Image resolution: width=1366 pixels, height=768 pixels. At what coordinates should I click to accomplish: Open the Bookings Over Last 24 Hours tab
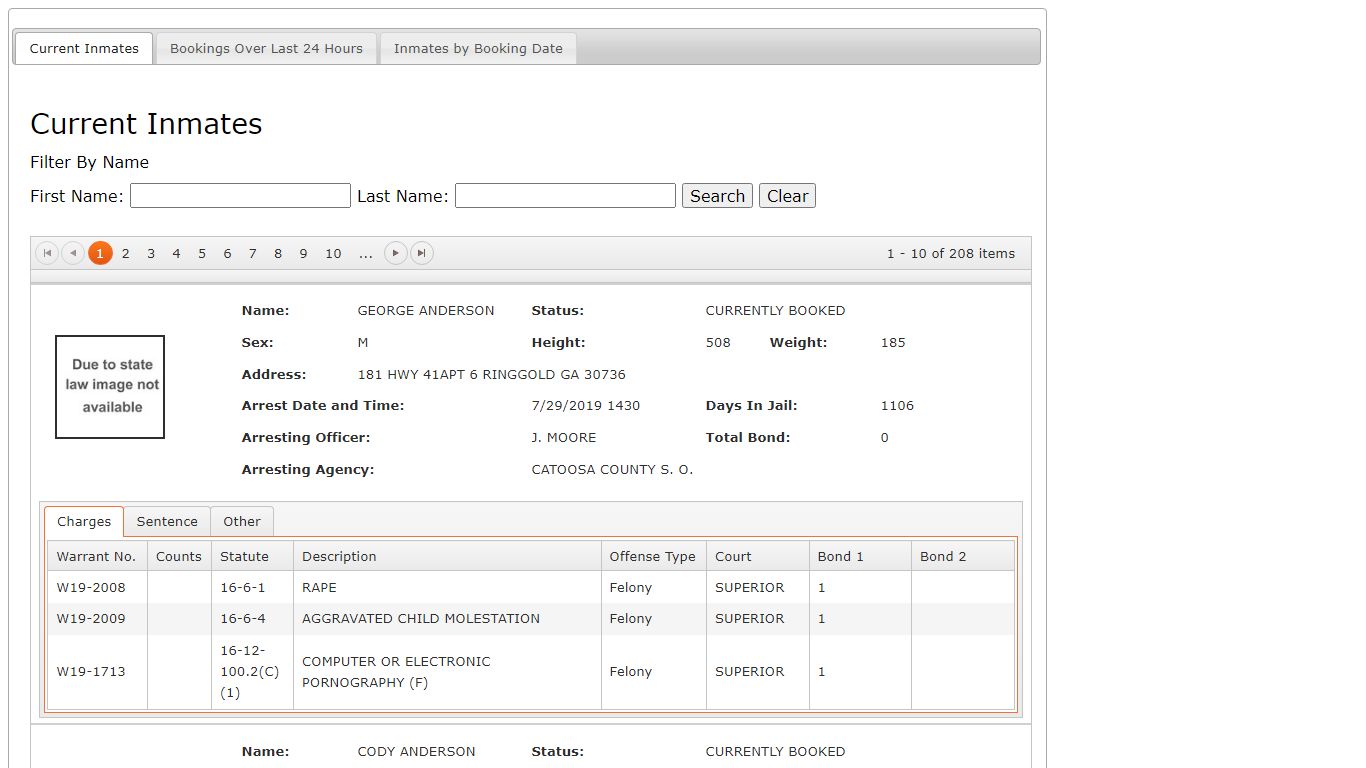coord(266,48)
